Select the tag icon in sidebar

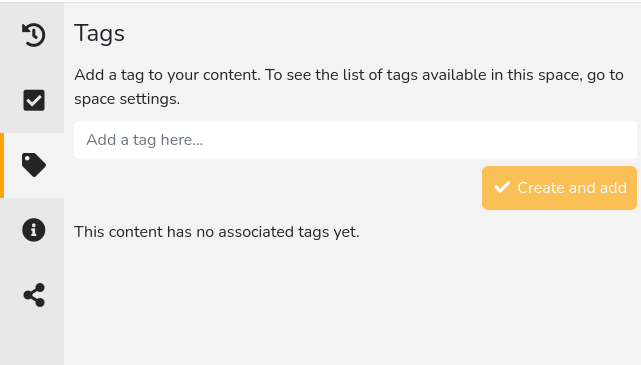coord(34,165)
